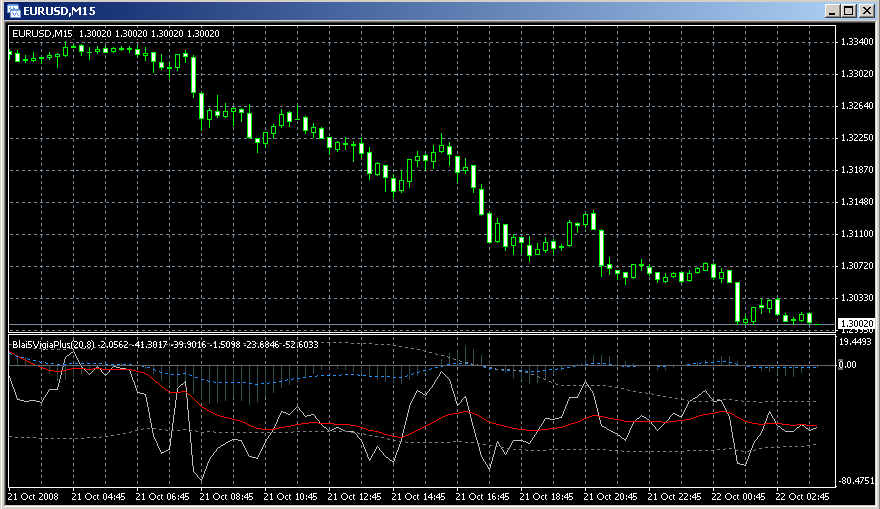Click the chart window icon in title bar

point(15,10)
